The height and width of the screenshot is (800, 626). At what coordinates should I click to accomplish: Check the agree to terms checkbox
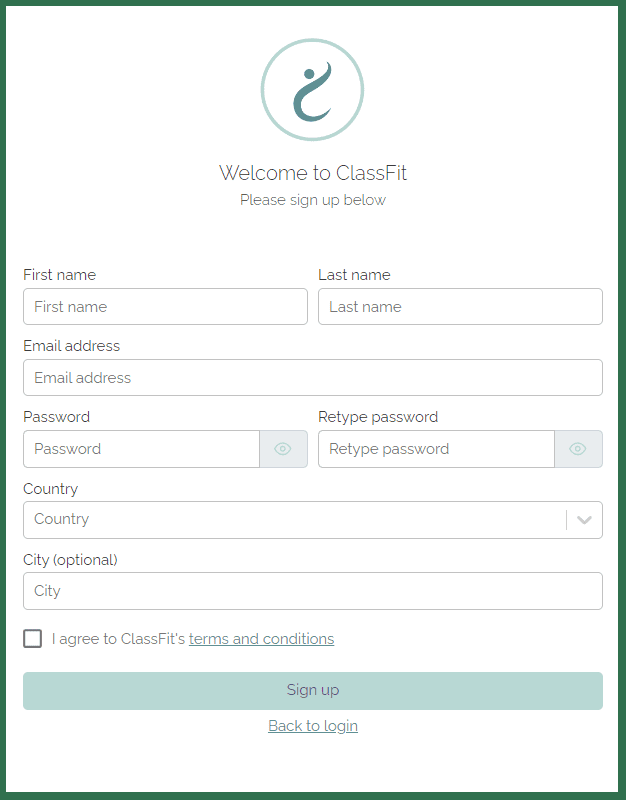click(33, 638)
